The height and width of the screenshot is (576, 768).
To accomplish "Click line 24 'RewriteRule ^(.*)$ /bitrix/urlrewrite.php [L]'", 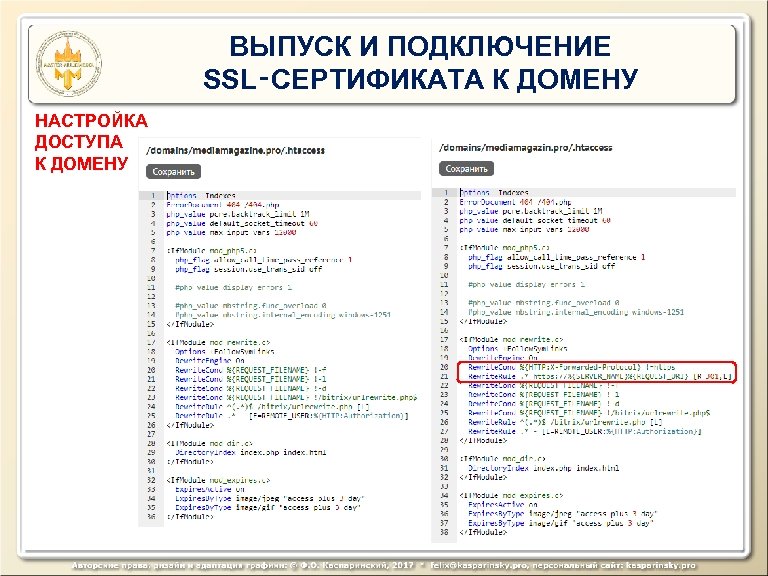I will click(272, 407).
